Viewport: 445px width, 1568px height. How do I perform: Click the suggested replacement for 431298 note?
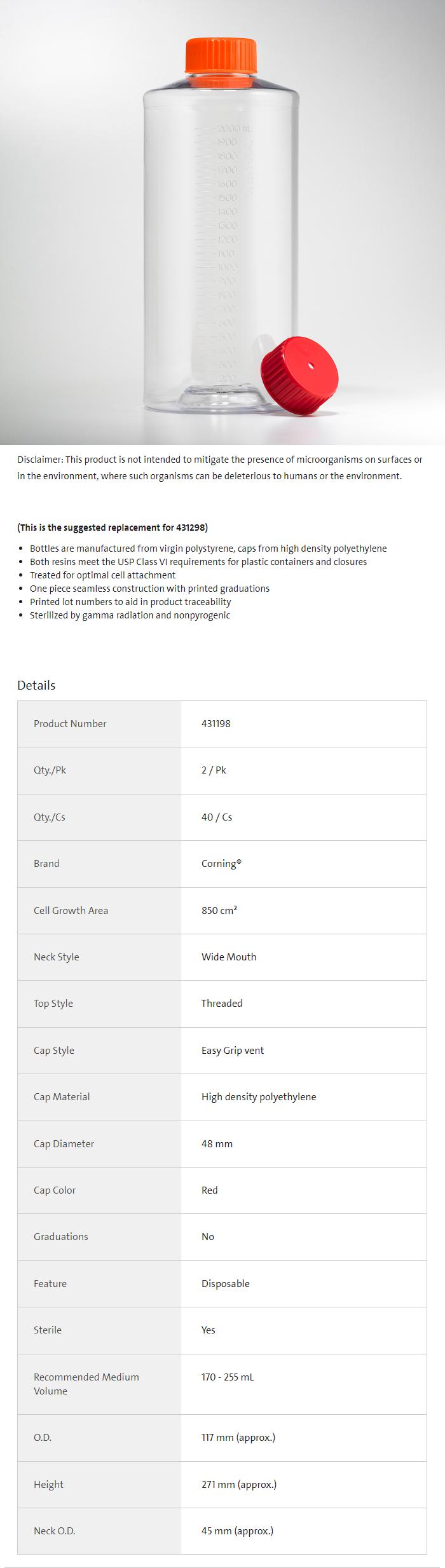(113, 528)
